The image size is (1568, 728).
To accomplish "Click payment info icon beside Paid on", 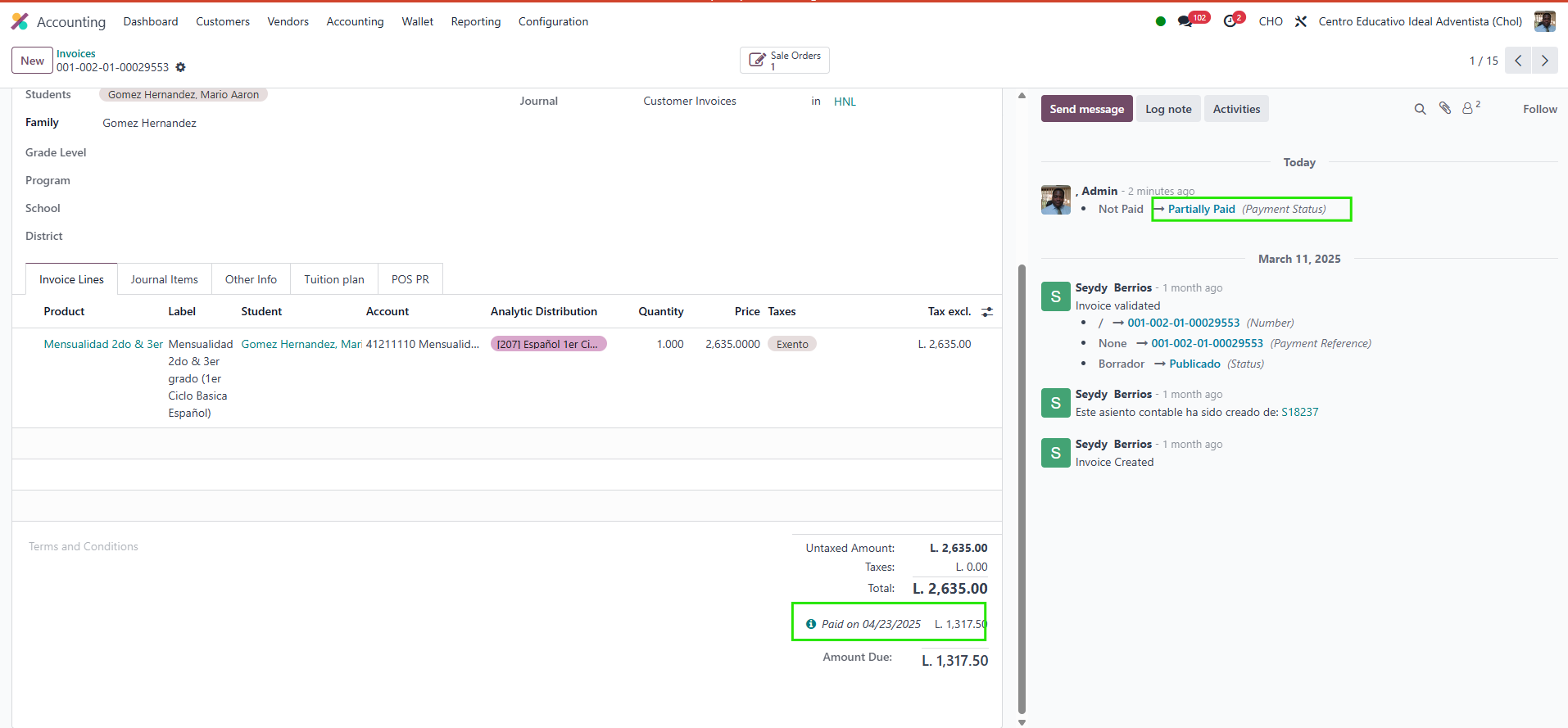I will [811, 624].
